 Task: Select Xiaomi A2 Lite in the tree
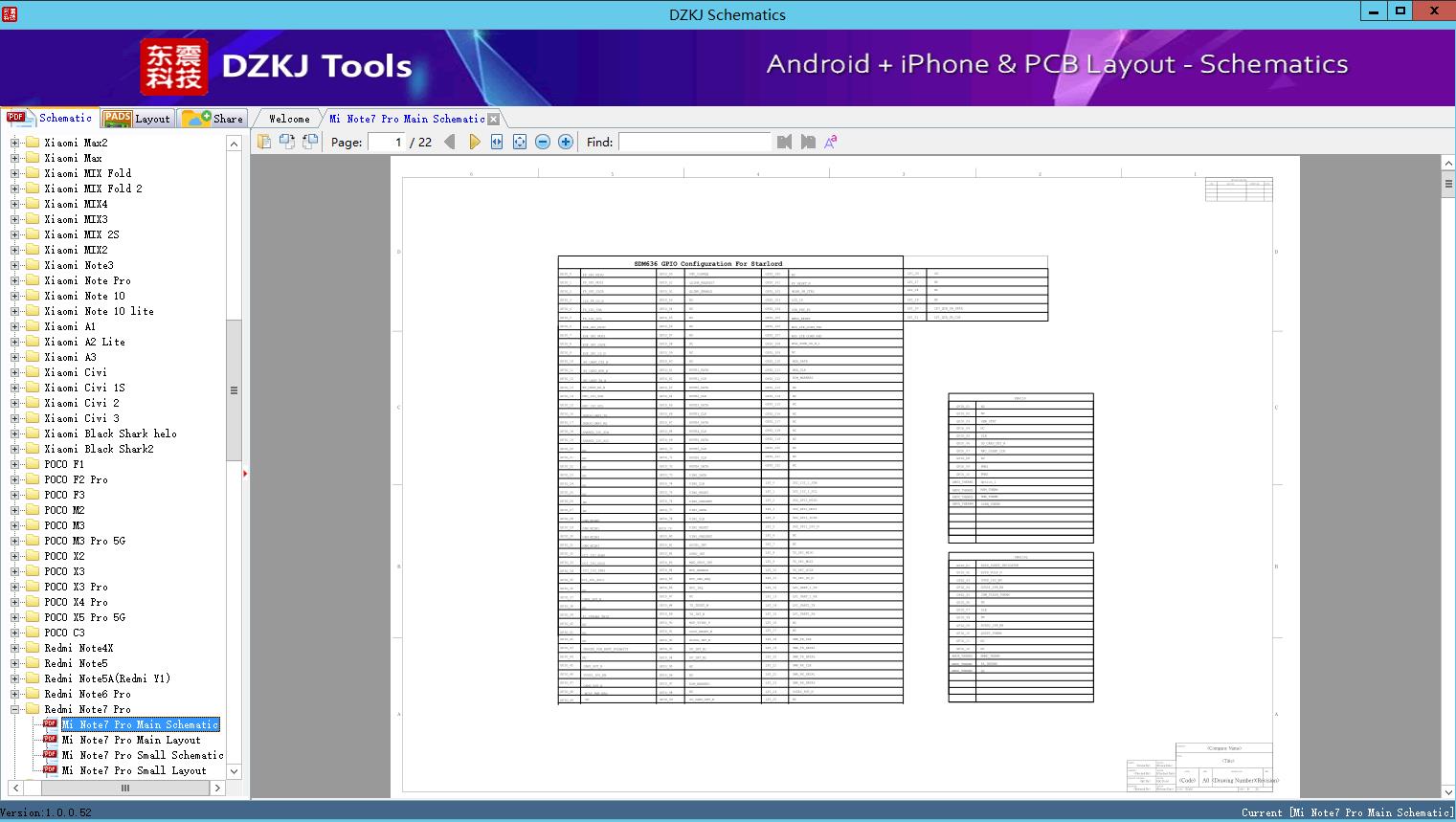[x=84, y=342]
